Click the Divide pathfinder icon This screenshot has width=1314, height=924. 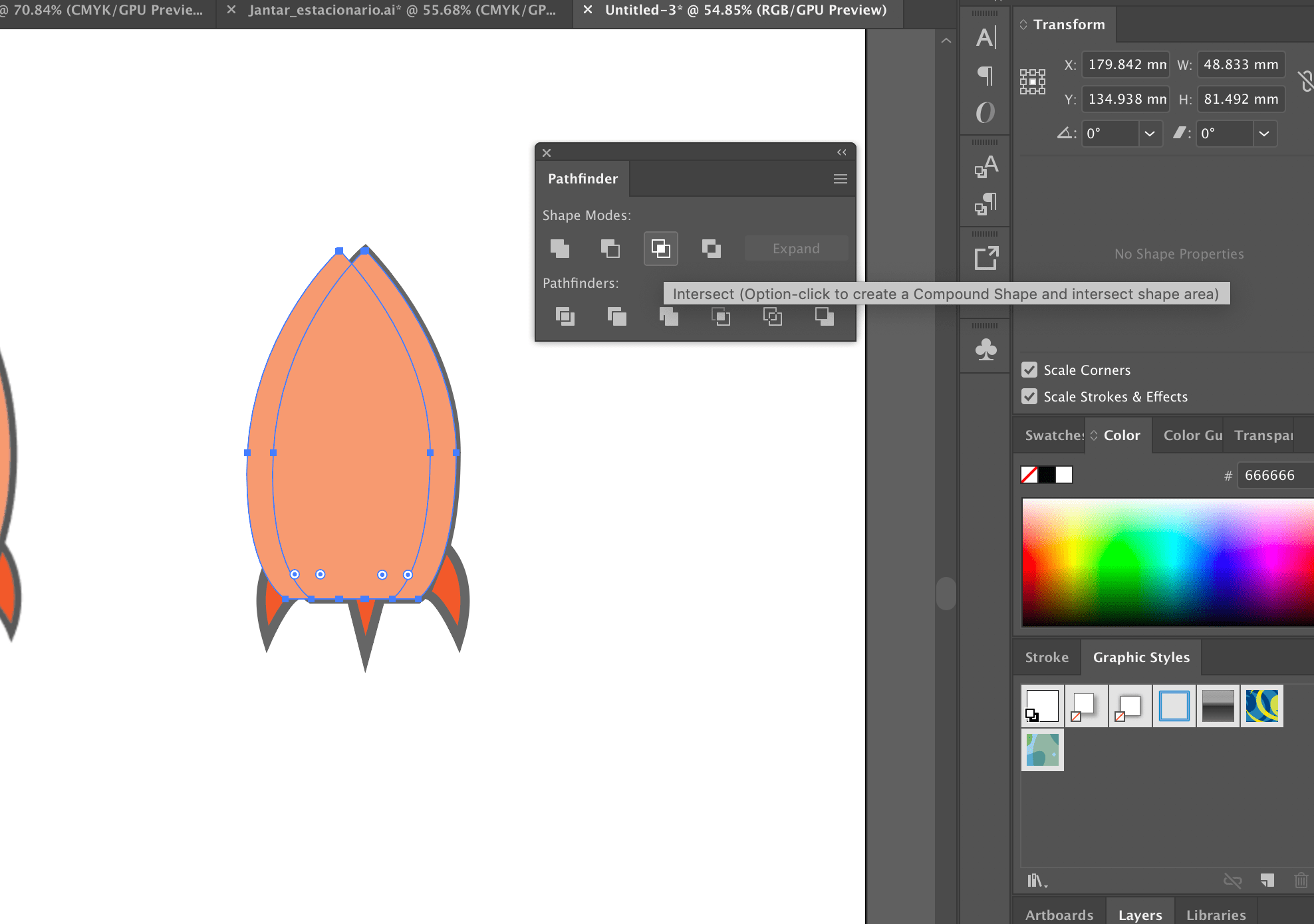tap(565, 316)
